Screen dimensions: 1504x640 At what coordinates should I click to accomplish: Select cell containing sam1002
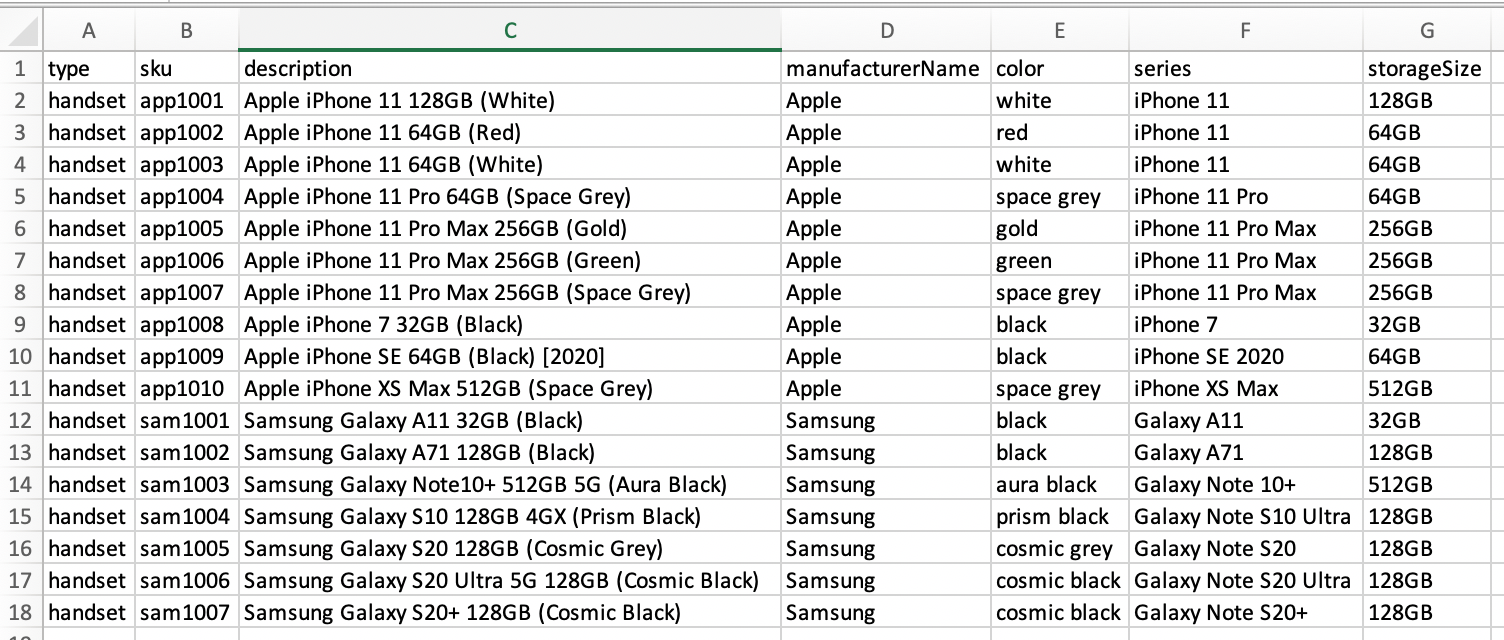(x=187, y=452)
